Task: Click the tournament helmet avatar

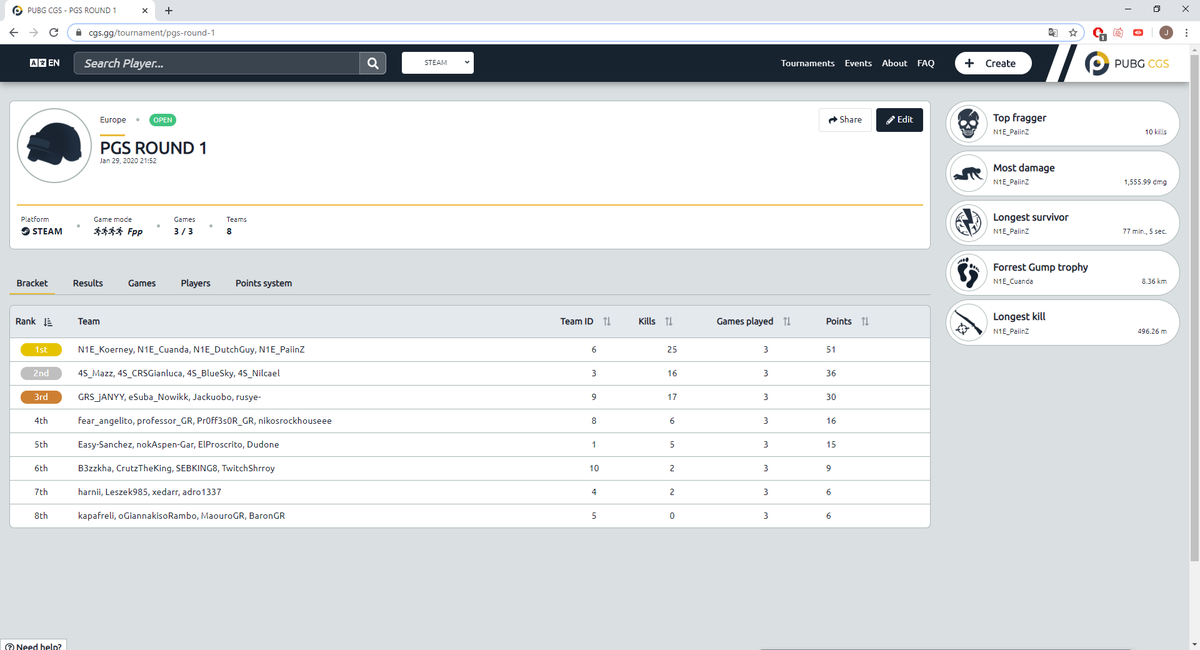Action: 55,146
